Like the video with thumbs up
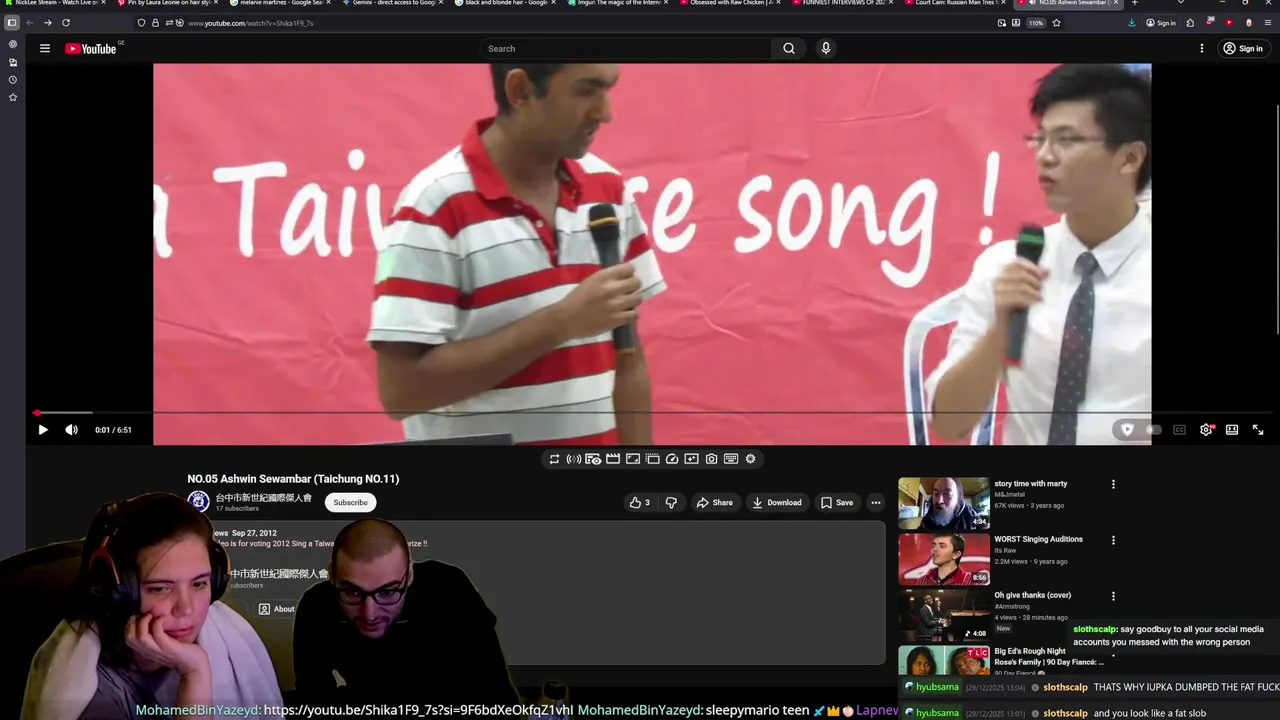The width and height of the screenshot is (1280, 720). tap(639, 502)
